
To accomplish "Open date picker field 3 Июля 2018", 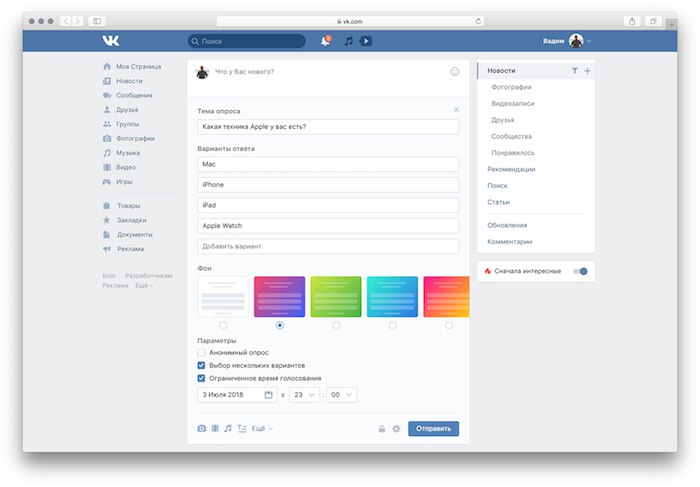I will click(237, 395).
